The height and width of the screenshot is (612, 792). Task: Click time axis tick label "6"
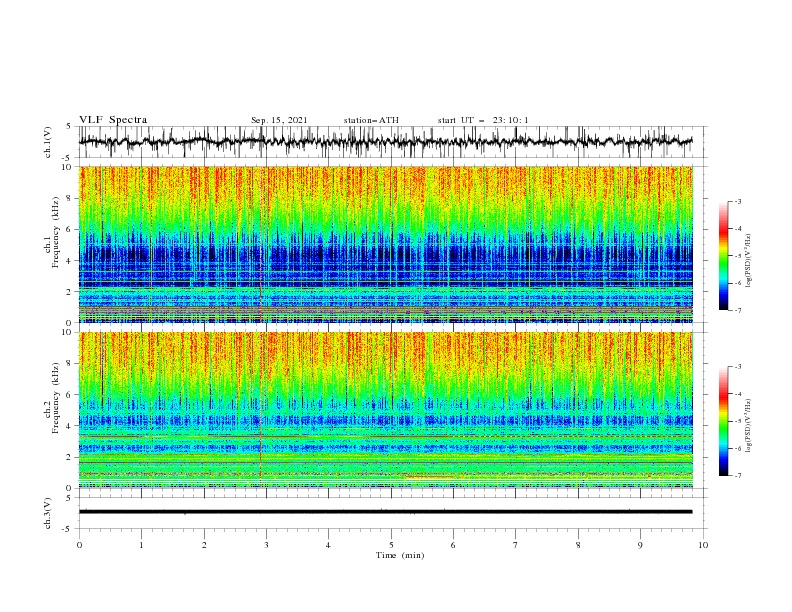pos(453,545)
